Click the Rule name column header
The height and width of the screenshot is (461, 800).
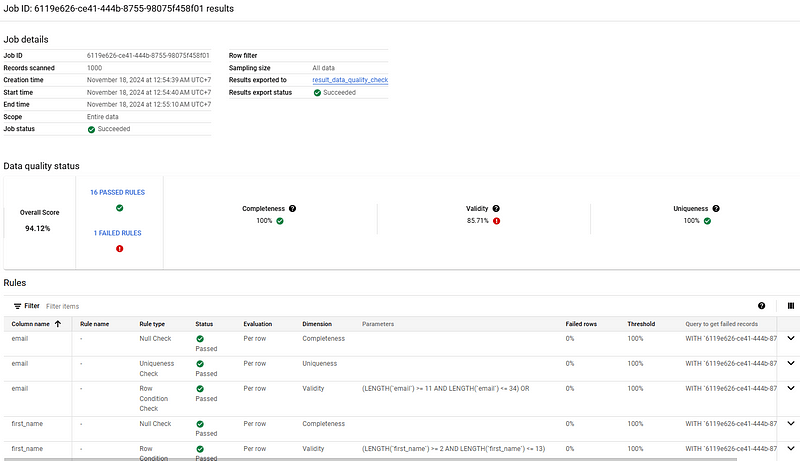(94, 324)
